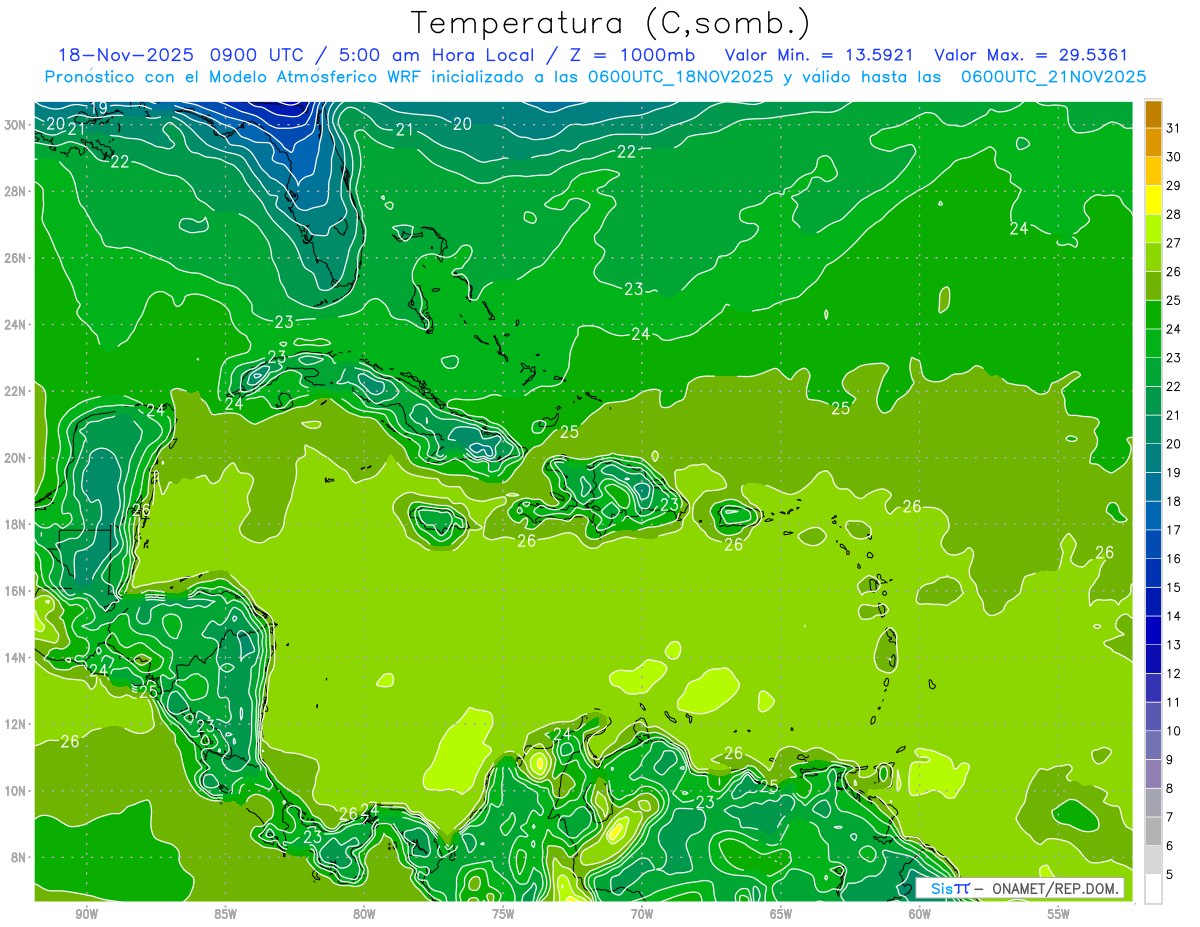Viewport: 1200px width, 927px height.
Task: Click the color bar legend value "31"
Action: coord(1174,128)
